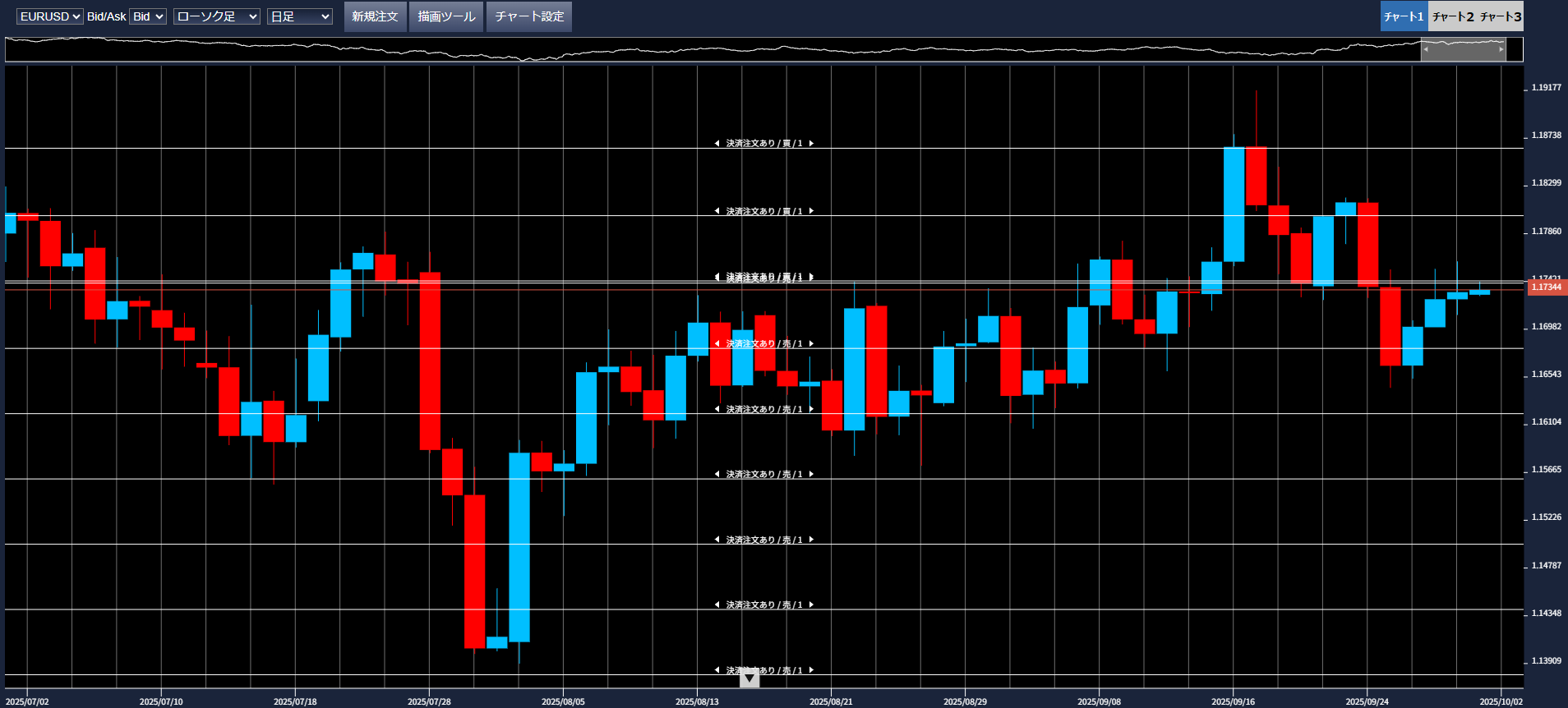Click right arrow of bottommost 売/1 order label
This screenshot has width=1568, height=708.
coord(811,670)
